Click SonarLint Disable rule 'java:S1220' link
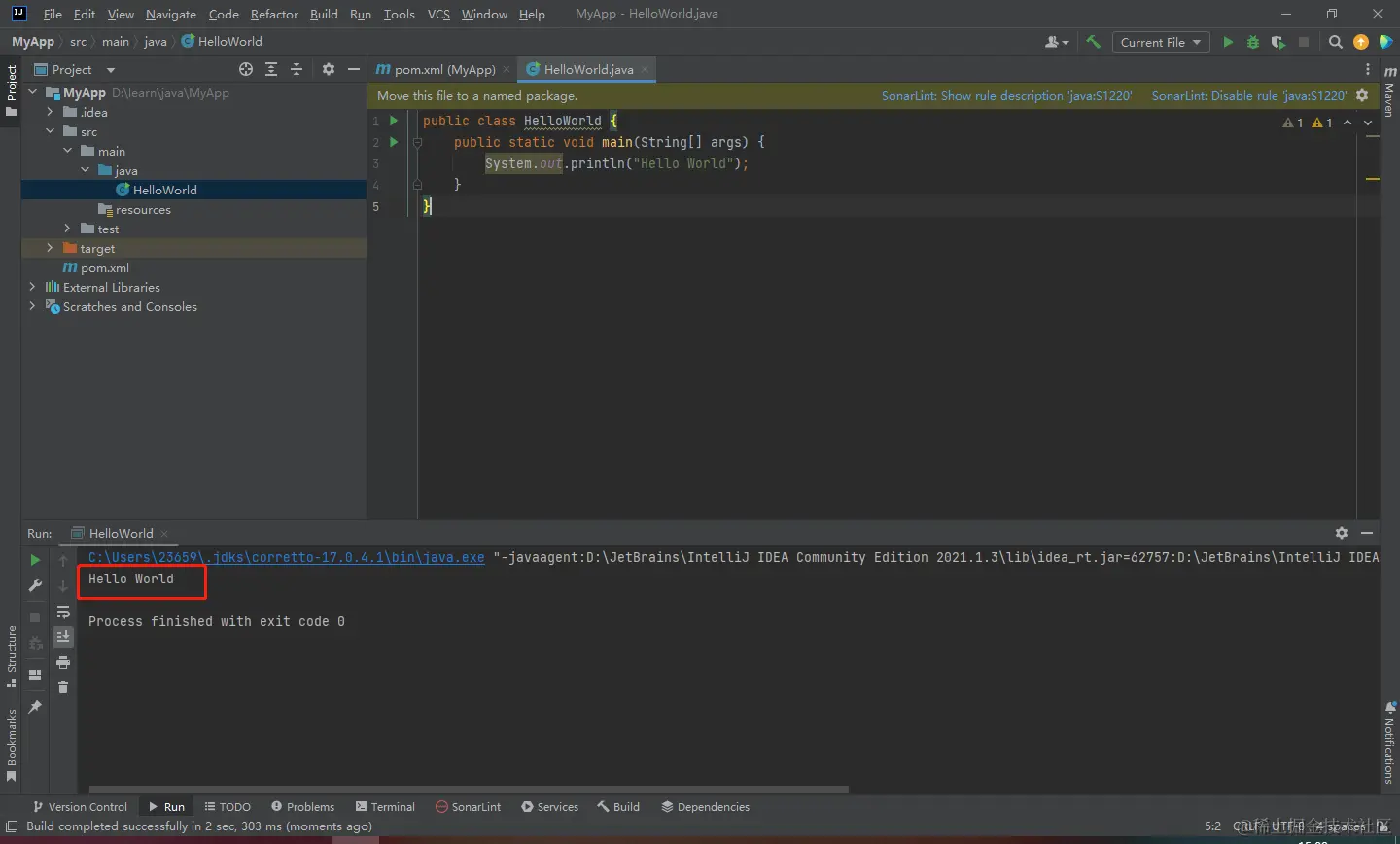 [1249, 95]
